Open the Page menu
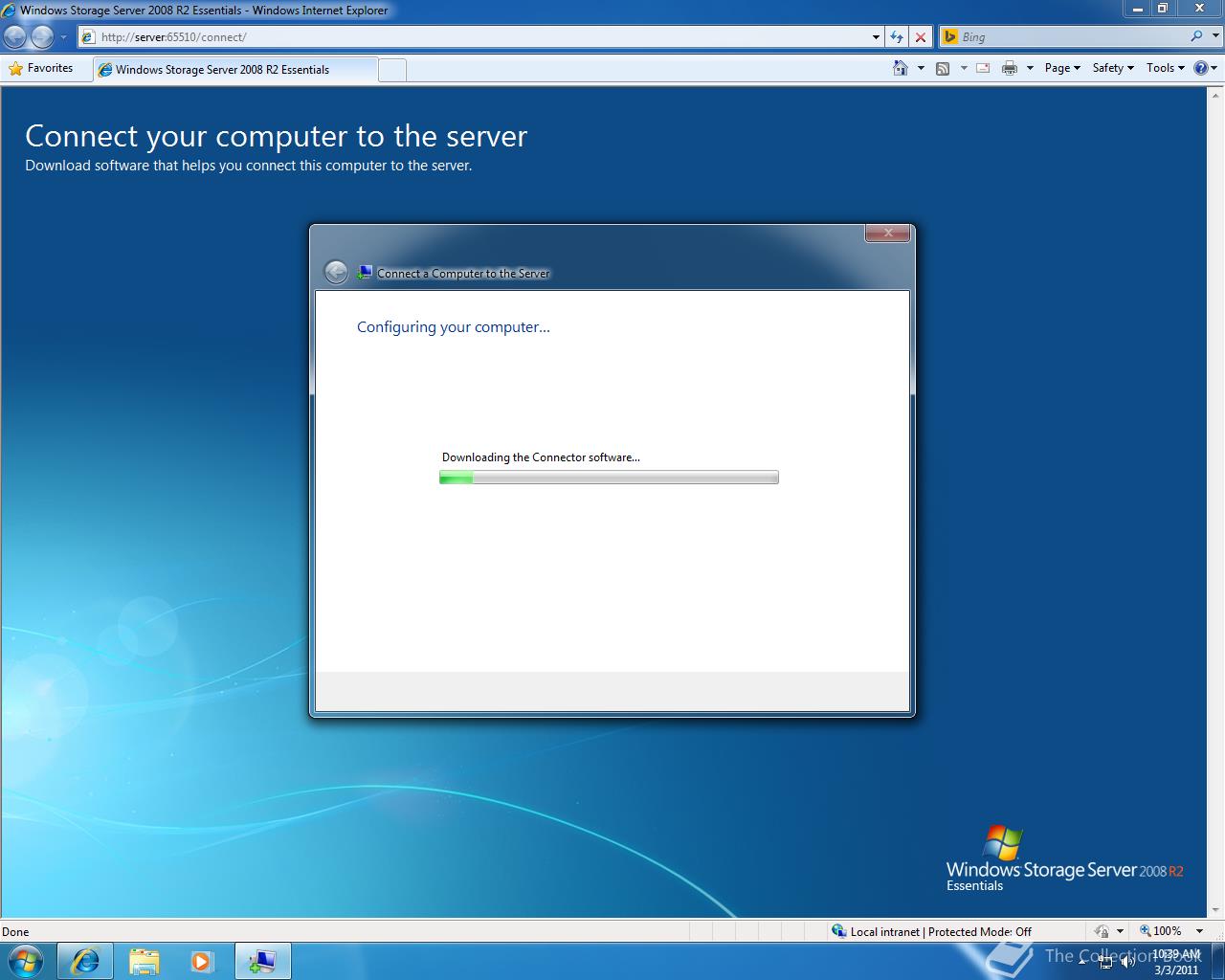Viewport: 1225px width, 980px height. point(1062,68)
